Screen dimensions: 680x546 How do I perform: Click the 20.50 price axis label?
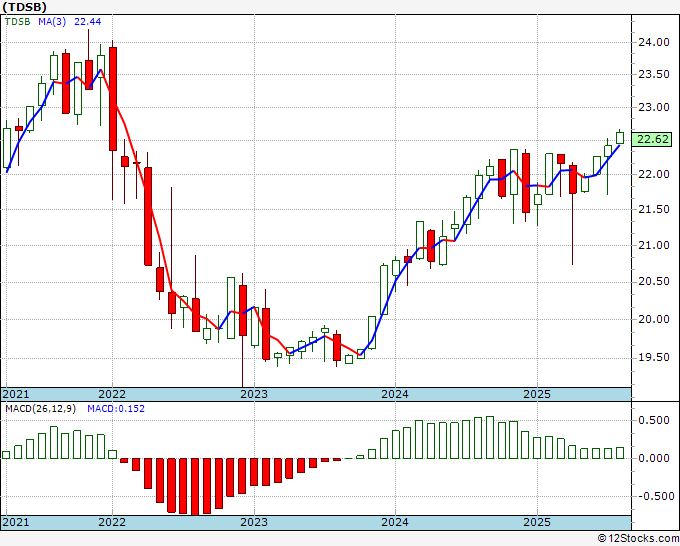click(654, 281)
